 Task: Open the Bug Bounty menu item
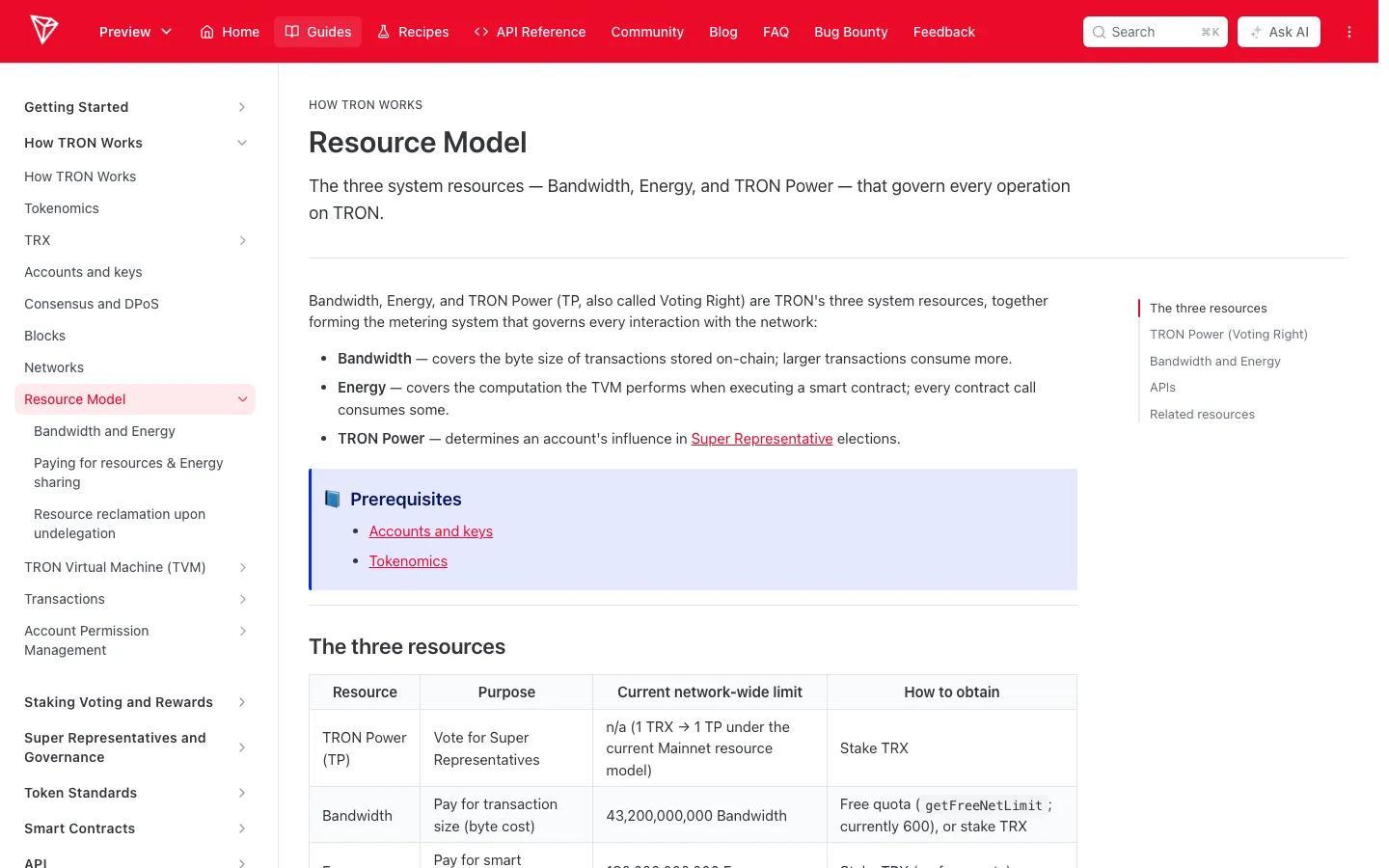coord(851,32)
